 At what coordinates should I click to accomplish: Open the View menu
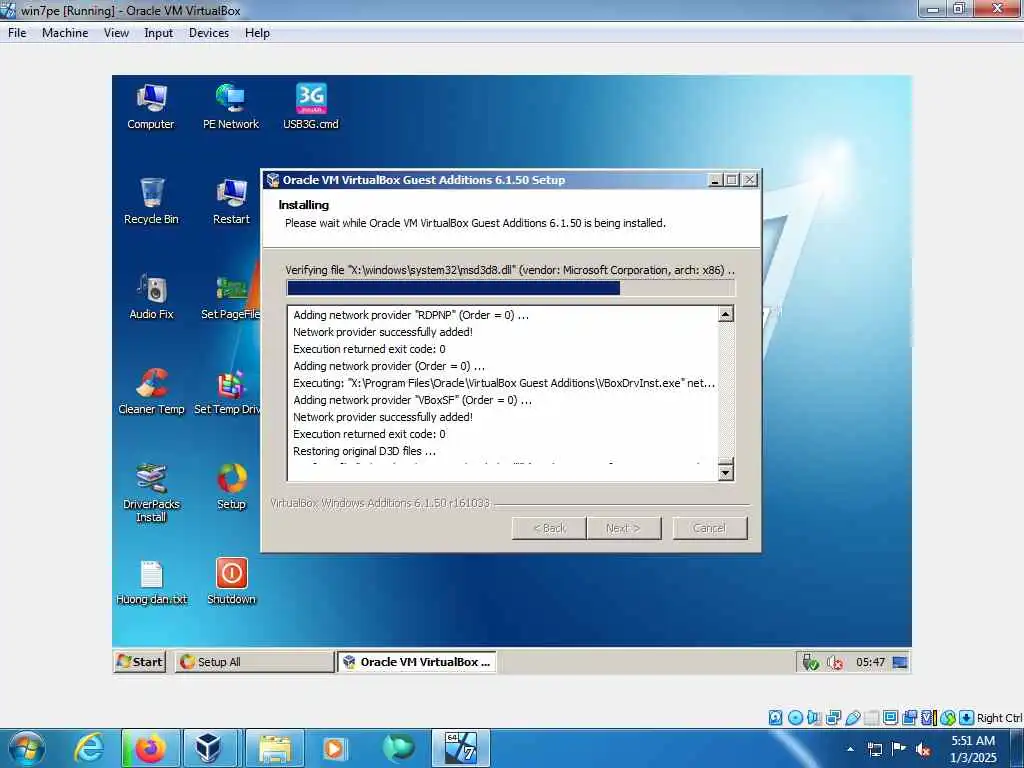point(116,33)
